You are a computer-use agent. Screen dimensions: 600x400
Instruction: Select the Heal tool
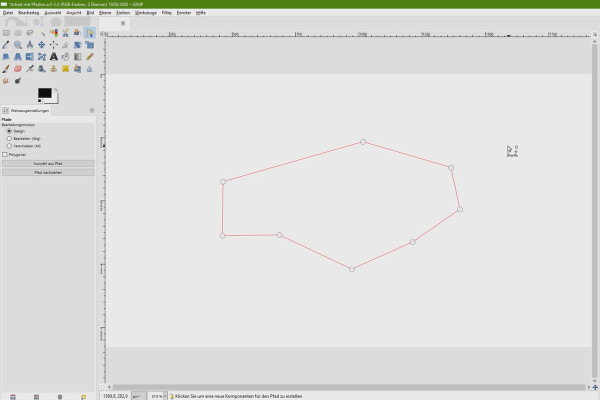coord(65,69)
